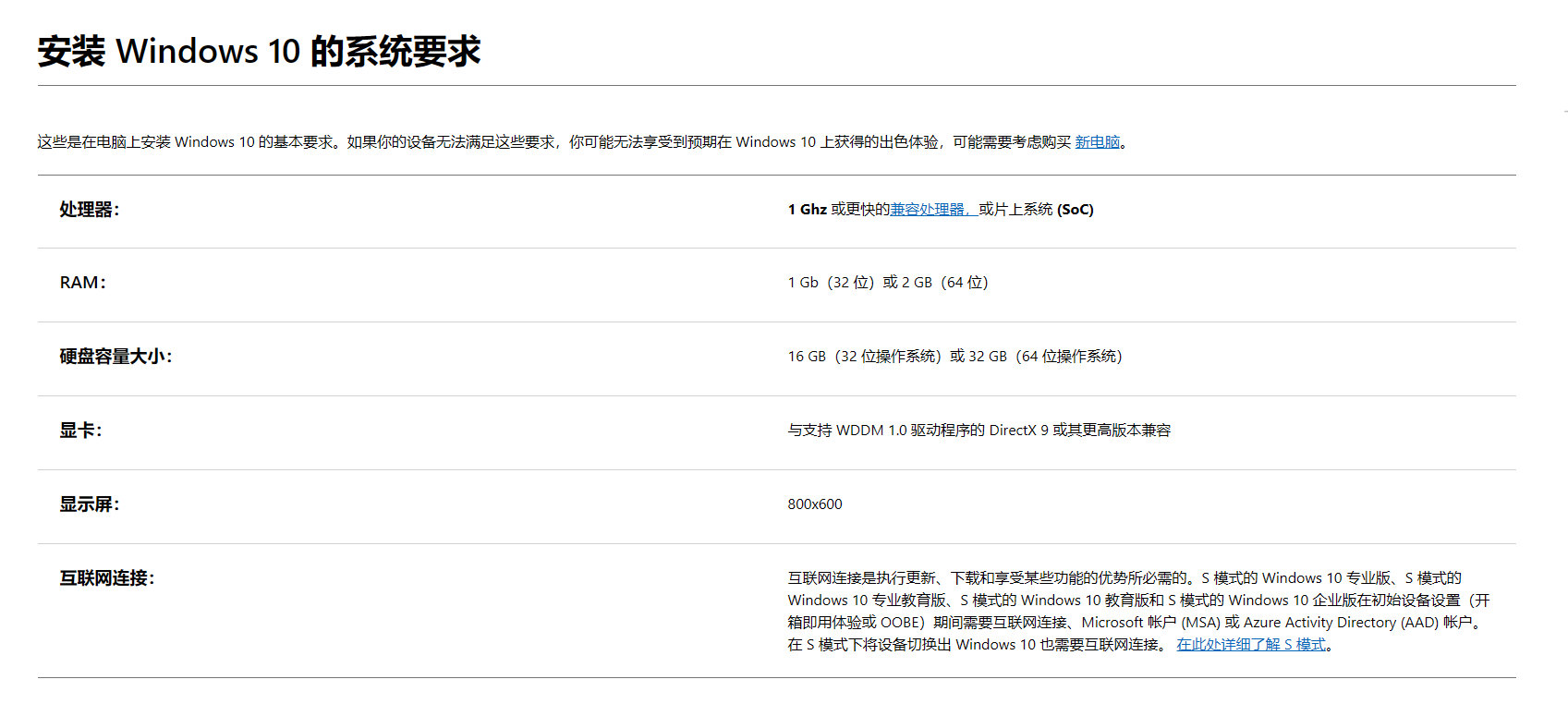
Task: Select the 互联网连接 row label
Action: coord(107,578)
